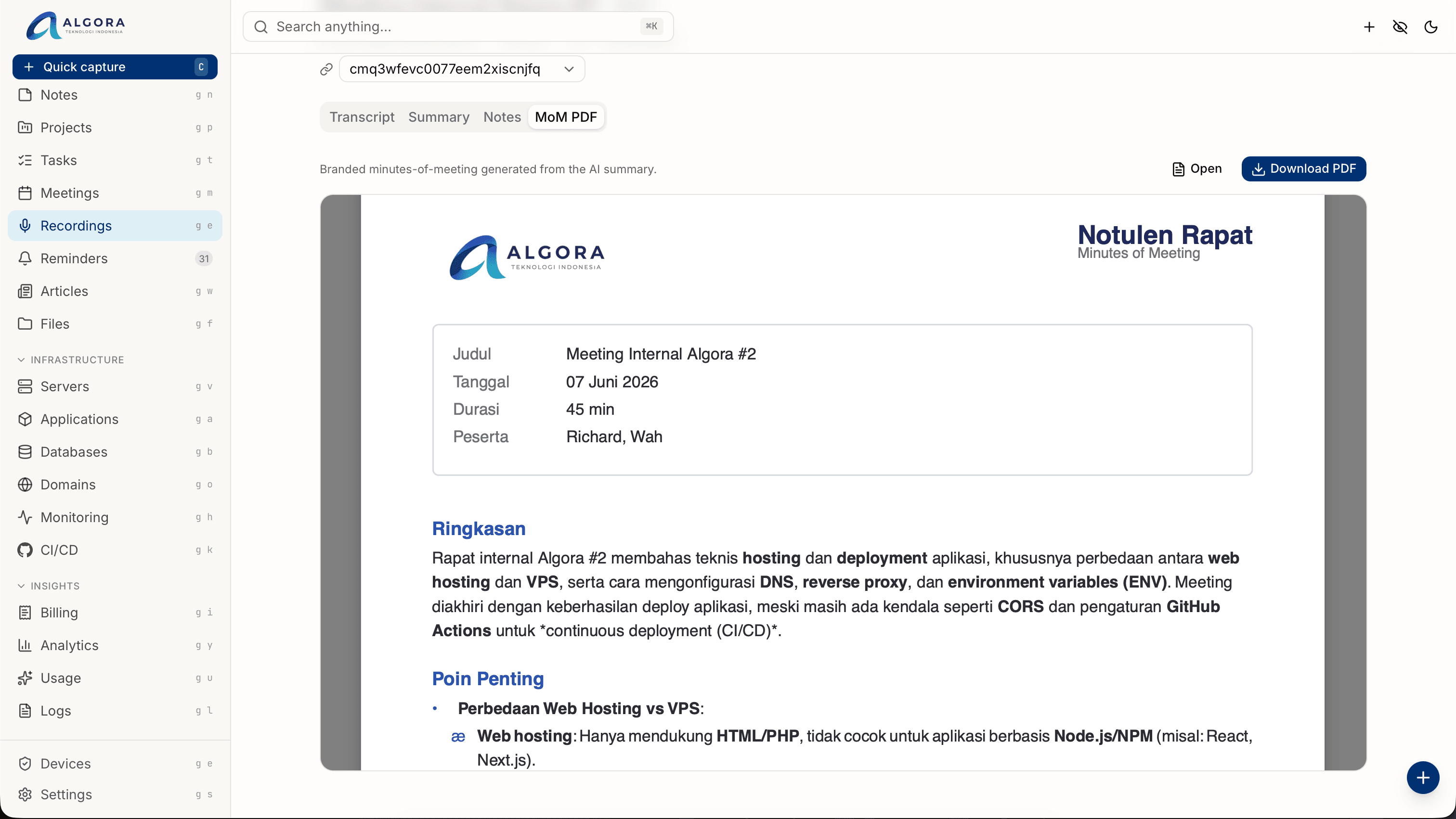Switch to the Summary tab
Image resolution: width=1456 pixels, height=819 pixels.
pyautogui.click(x=439, y=117)
